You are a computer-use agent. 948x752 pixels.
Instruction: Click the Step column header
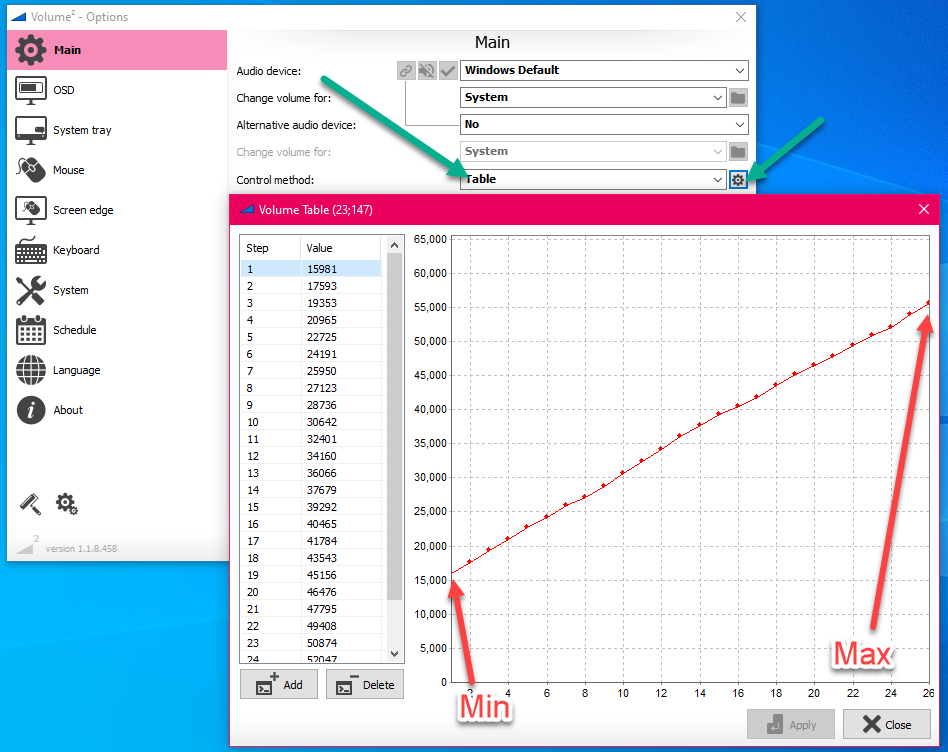click(x=270, y=248)
